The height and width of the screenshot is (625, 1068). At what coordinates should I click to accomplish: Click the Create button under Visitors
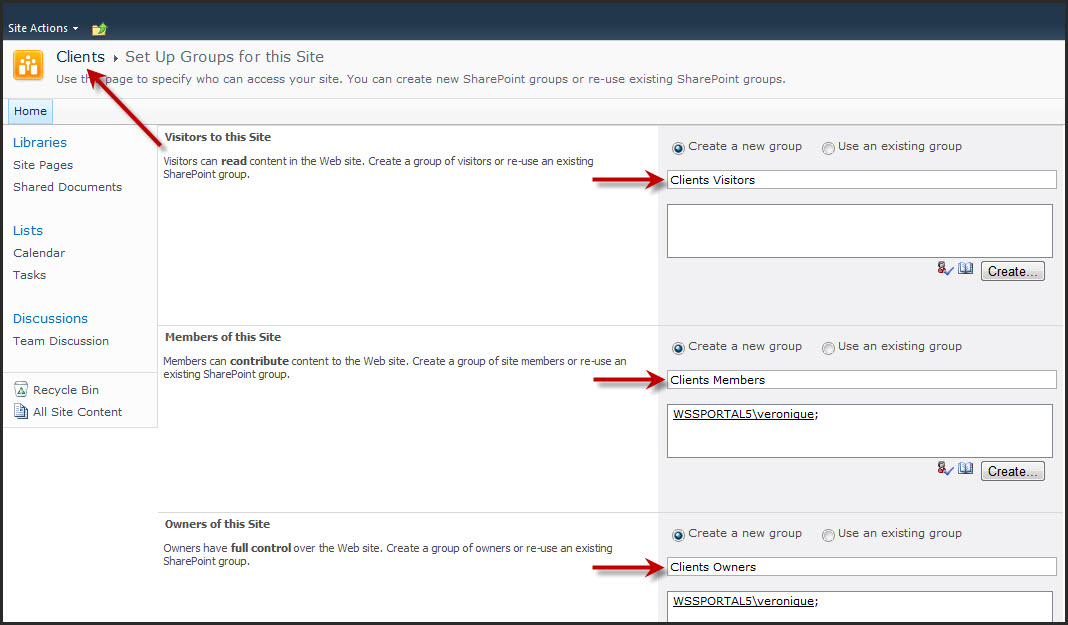pos(1012,271)
